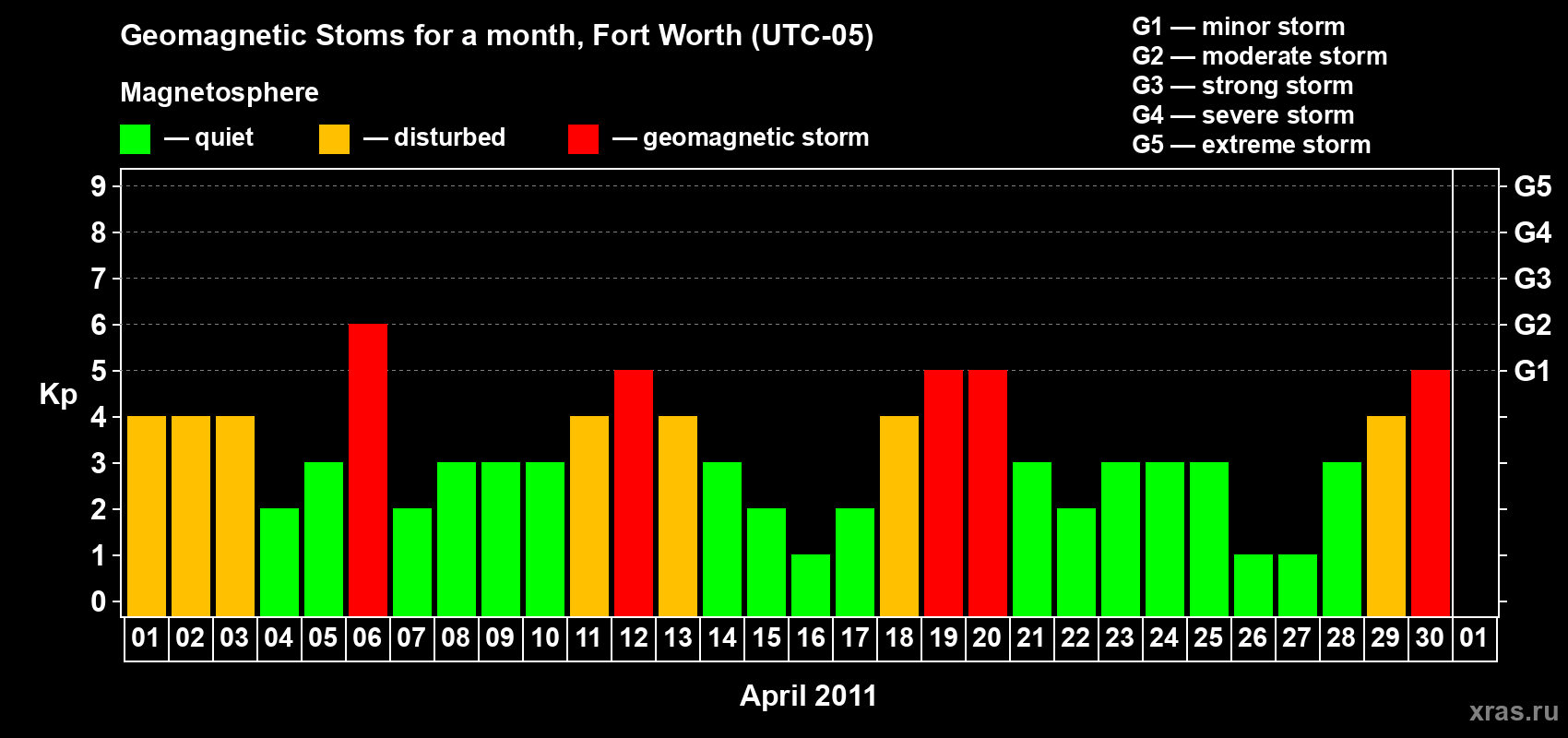1568x738 pixels.
Task: Select the red bar for April 30
Action: tap(1431, 493)
